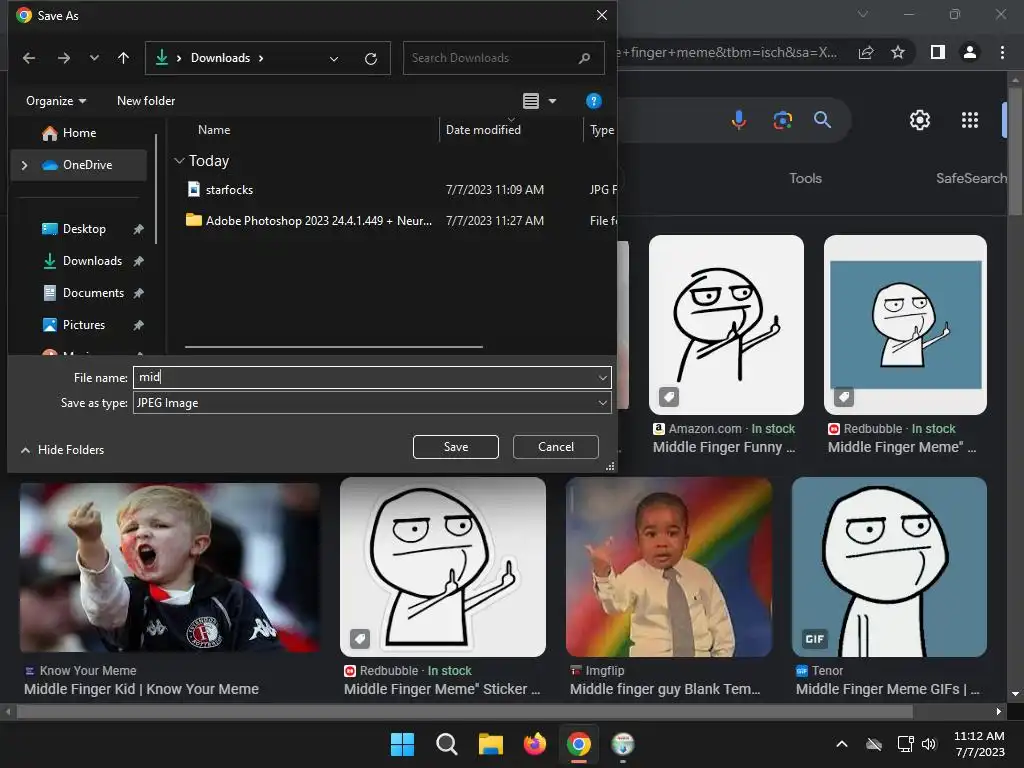Open Google apps grid
Viewport: 1024px width, 768px height.
[x=970, y=120]
